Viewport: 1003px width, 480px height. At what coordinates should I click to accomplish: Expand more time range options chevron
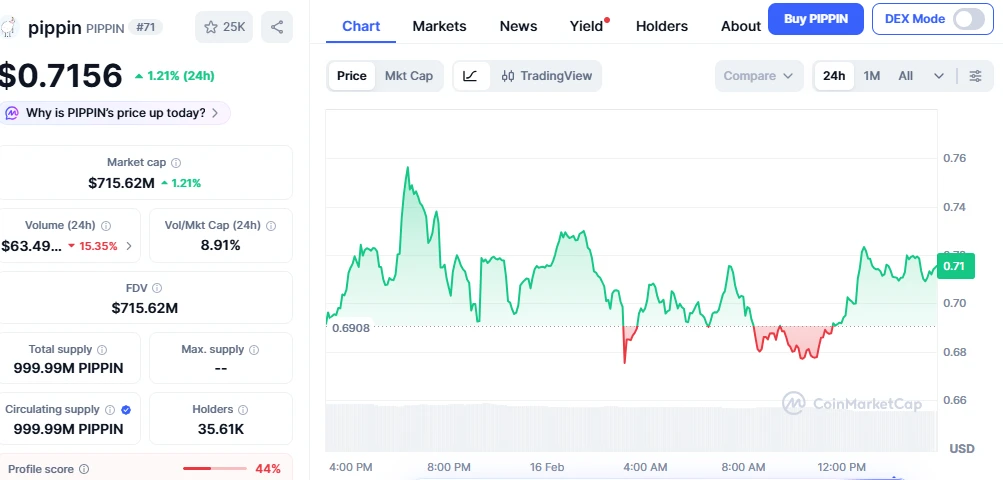[939, 76]
